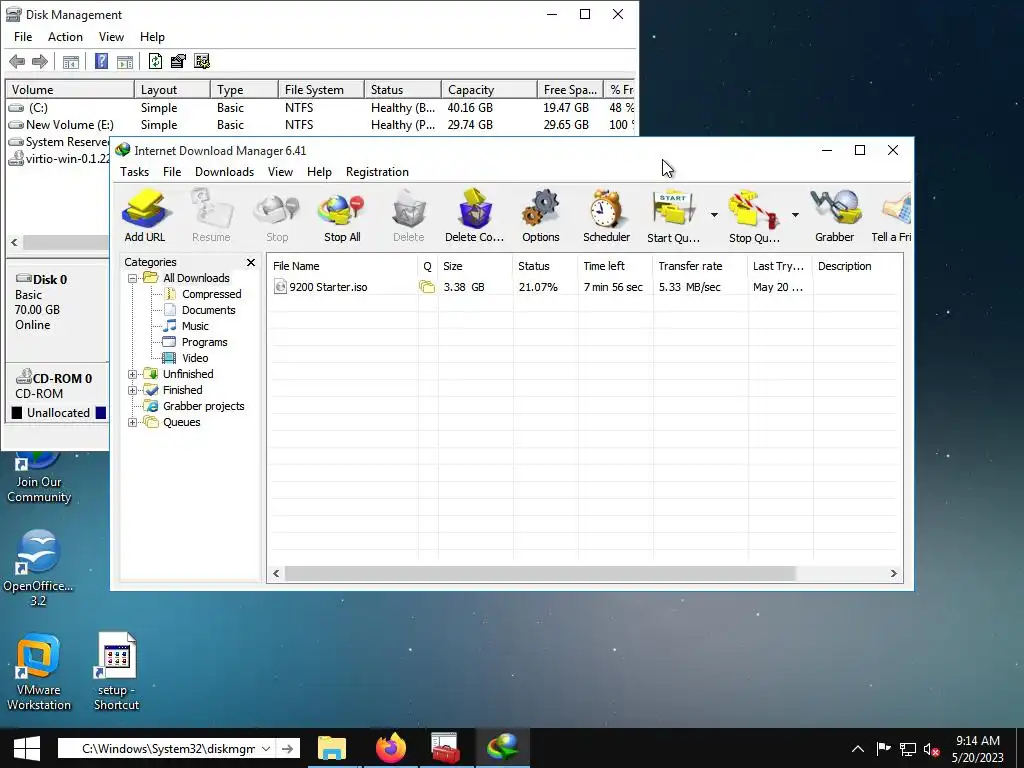Open File Explorer from the taskbar

[332, 748]
